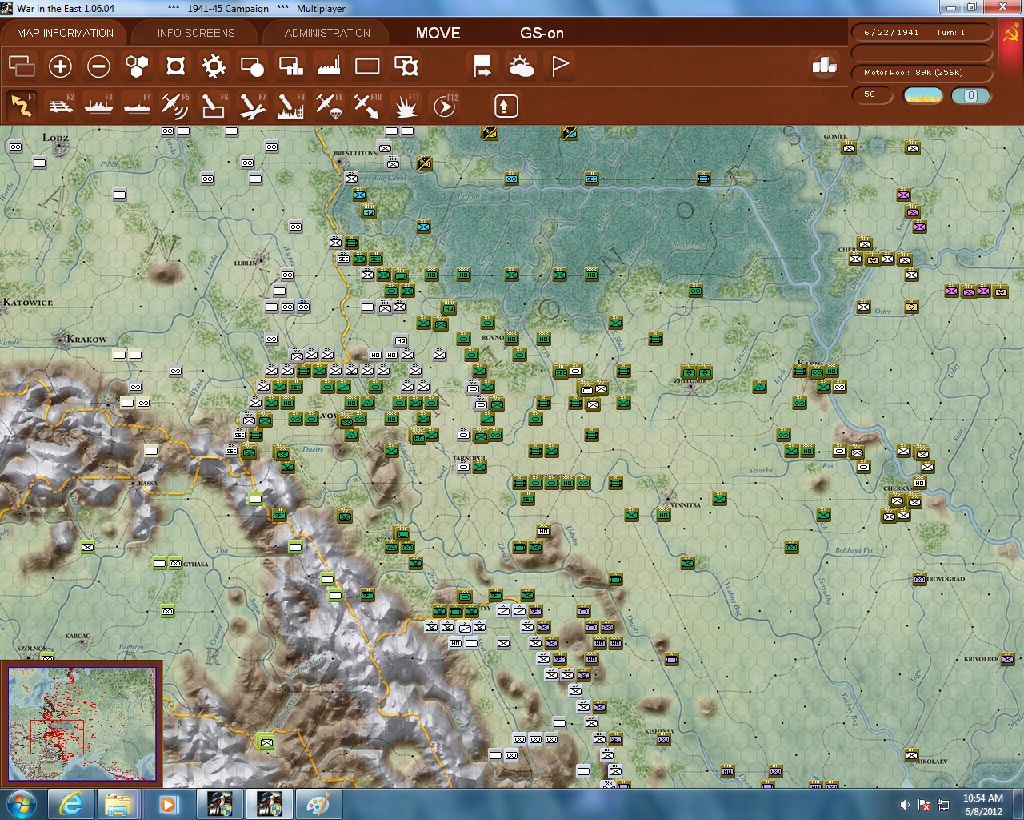The height and width of the screenshot is (820, 1024).
Task: Zoom in the map with plus icon
Action: click(x=60, y=66)
